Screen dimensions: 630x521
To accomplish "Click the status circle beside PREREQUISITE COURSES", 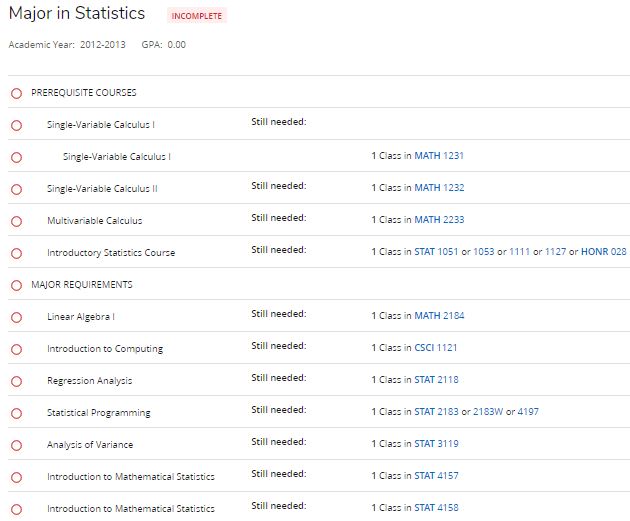I will pos(16,93).
